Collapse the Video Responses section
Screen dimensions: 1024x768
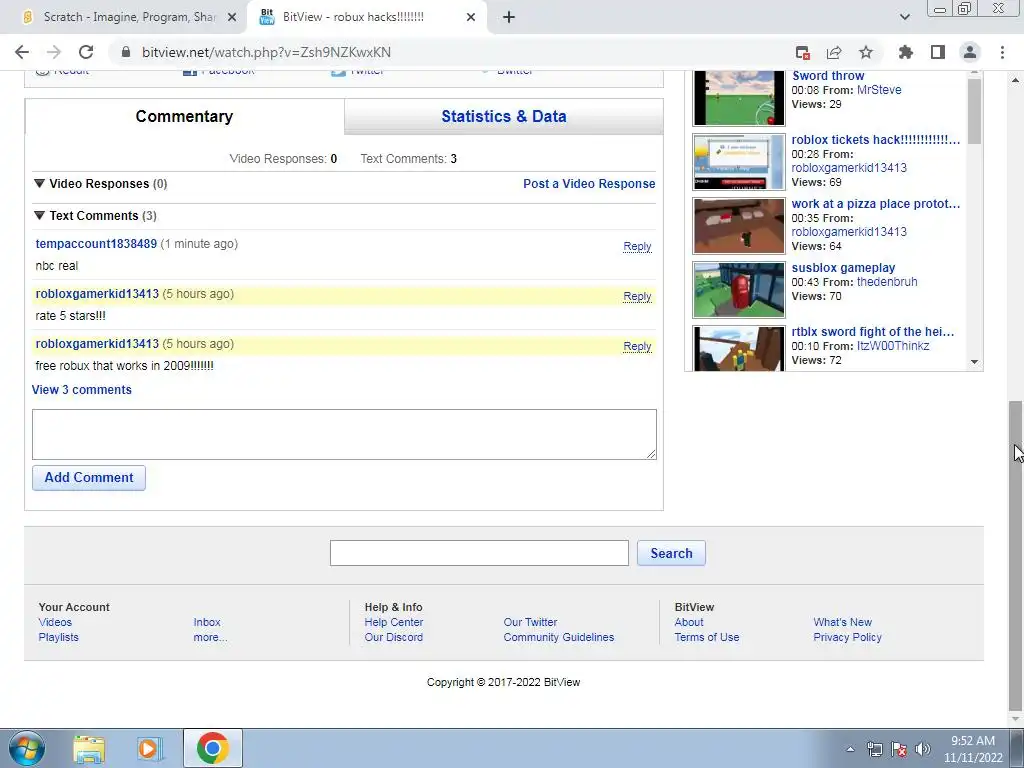tap(39, 184)
